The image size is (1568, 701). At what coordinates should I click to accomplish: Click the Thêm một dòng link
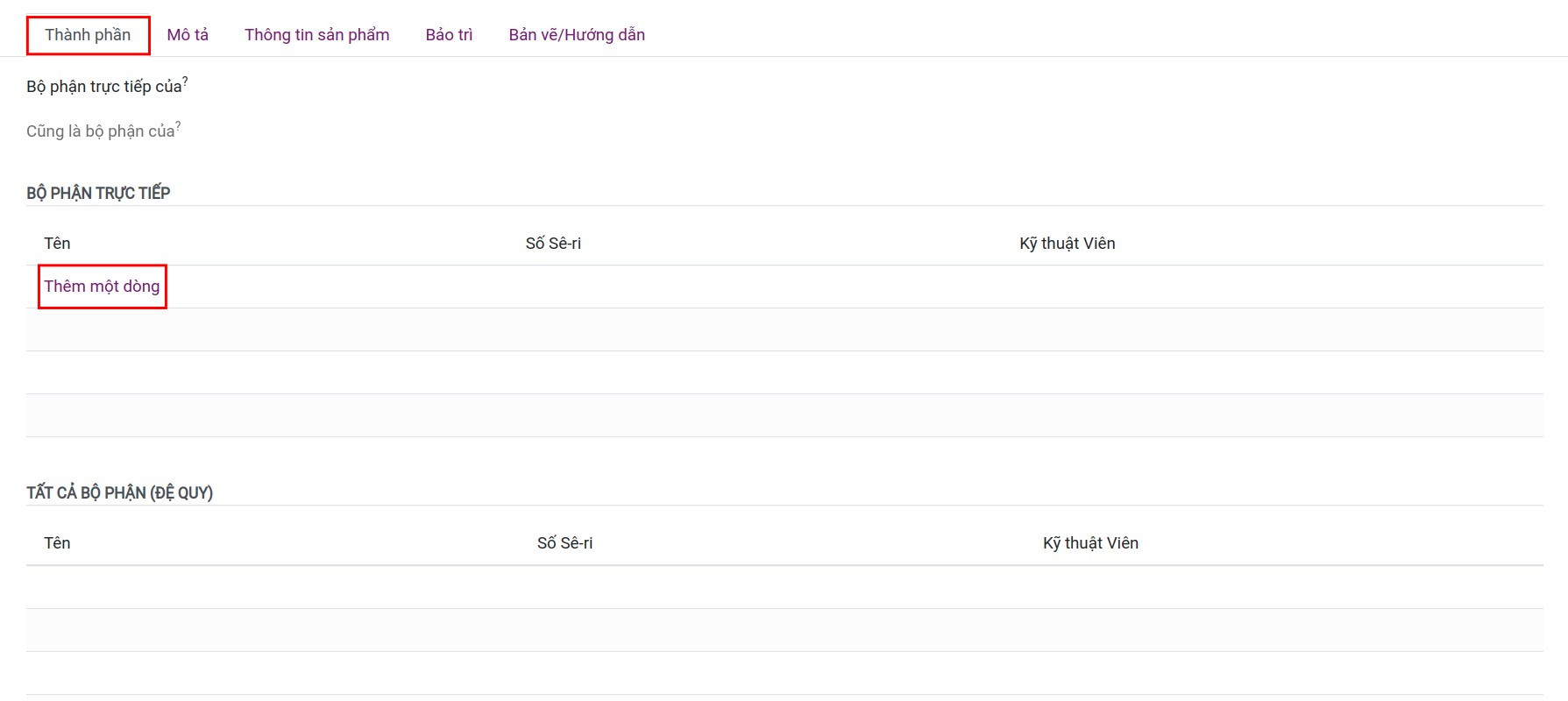[x=102, y=287]
